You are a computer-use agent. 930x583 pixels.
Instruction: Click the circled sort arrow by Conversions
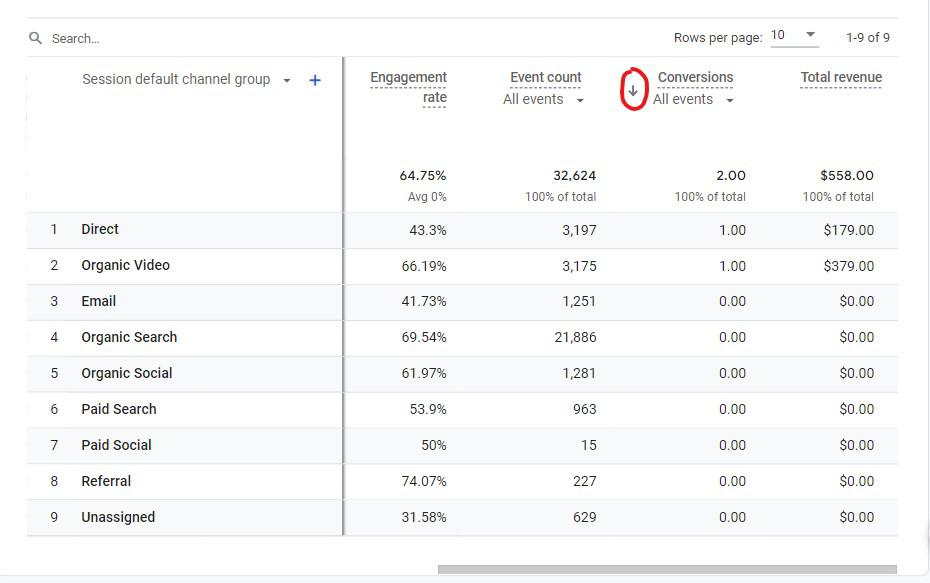632,91
